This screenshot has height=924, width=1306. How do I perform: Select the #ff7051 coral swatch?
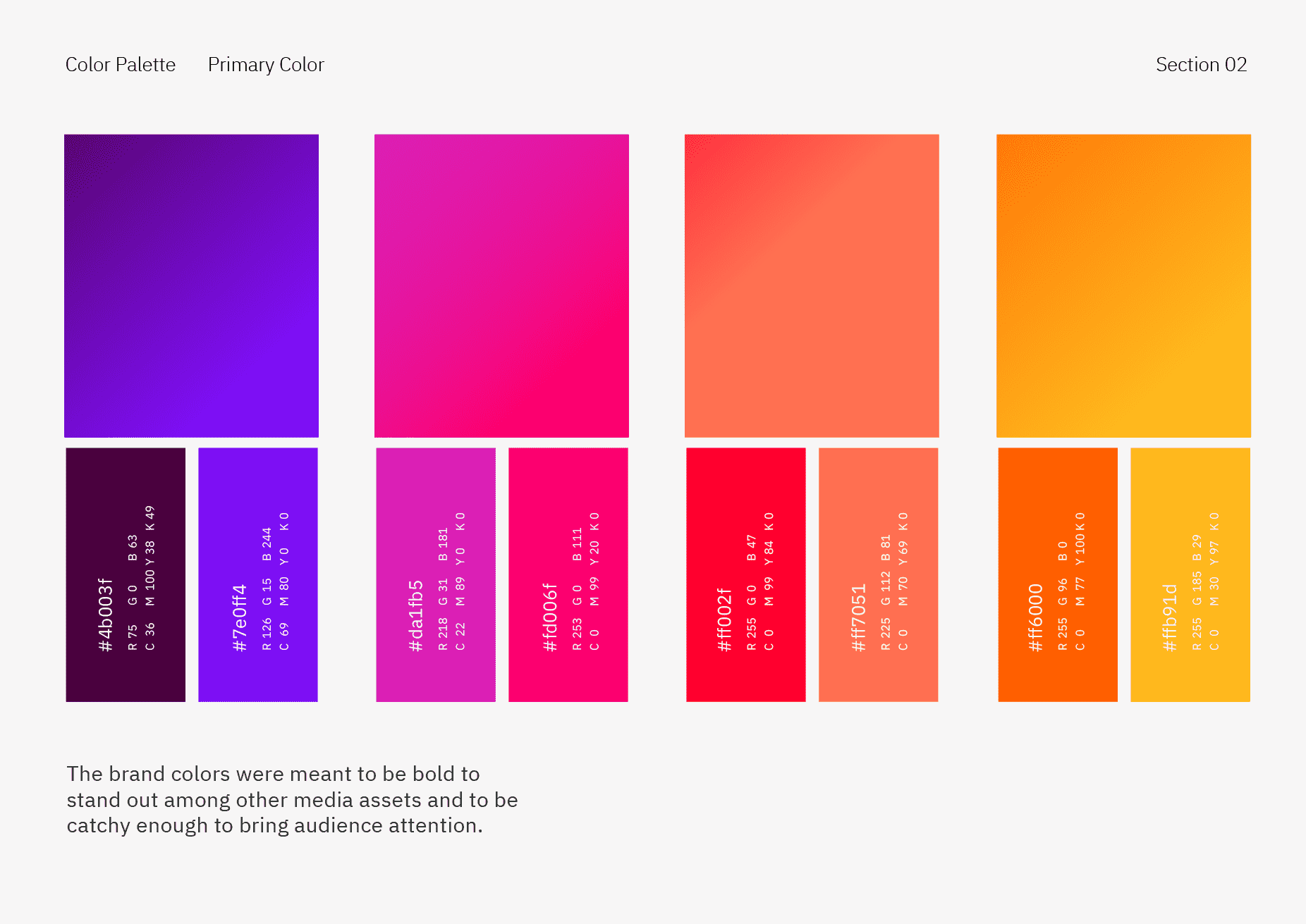click(879, 574)
